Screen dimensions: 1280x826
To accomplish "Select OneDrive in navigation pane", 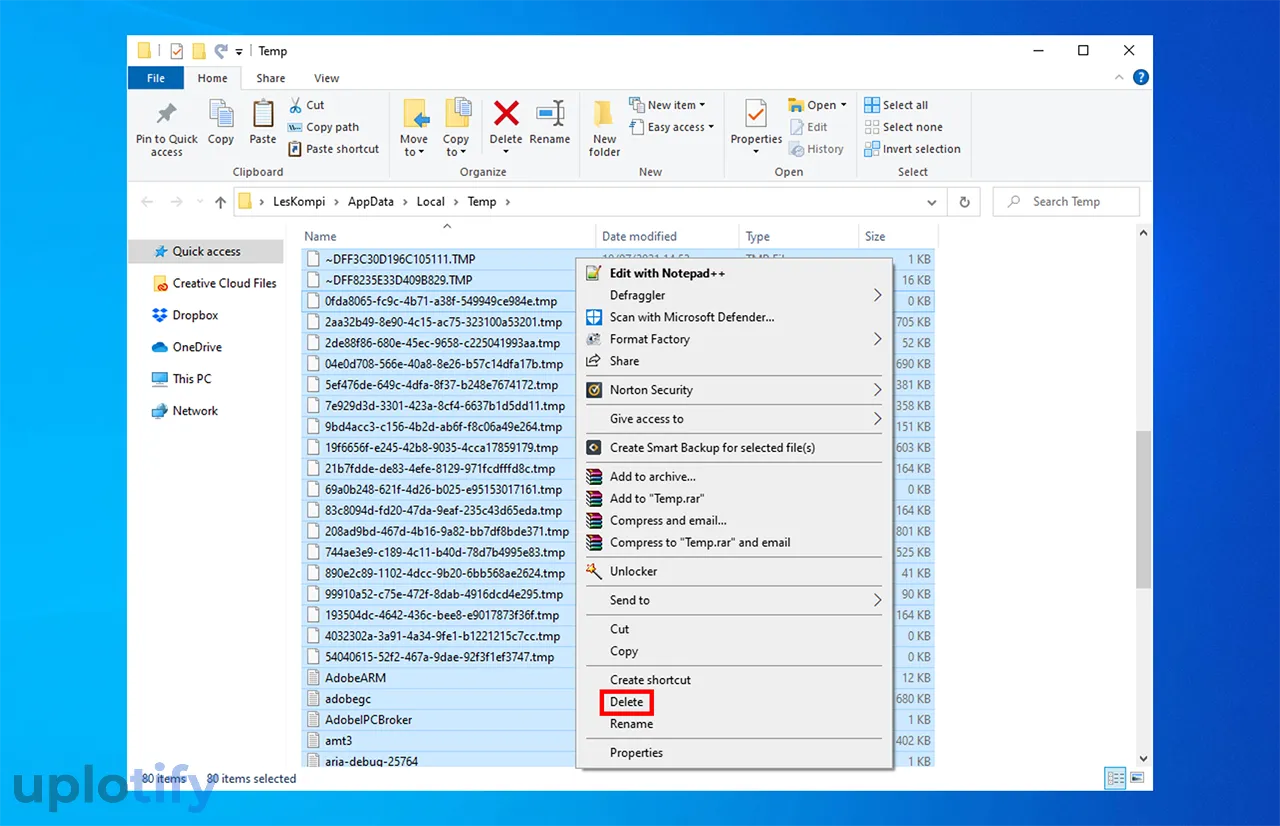I will point(187,347).
